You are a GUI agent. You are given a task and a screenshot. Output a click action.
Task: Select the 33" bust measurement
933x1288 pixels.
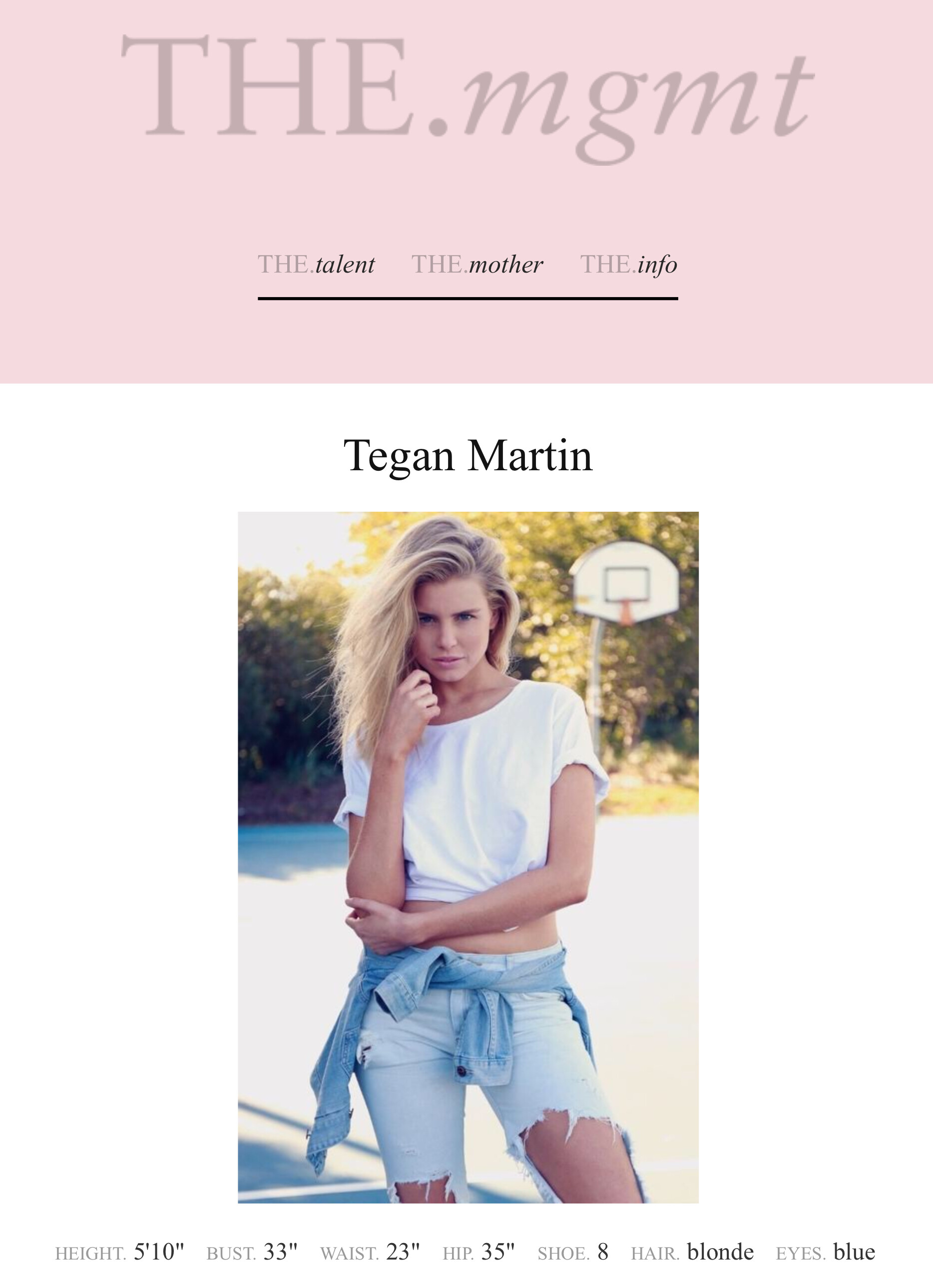coord(281,1252)
